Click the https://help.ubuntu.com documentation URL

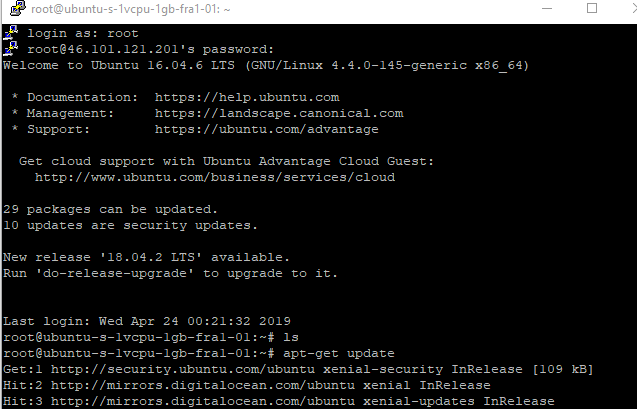pyautogui.click(x=247, y=97)
